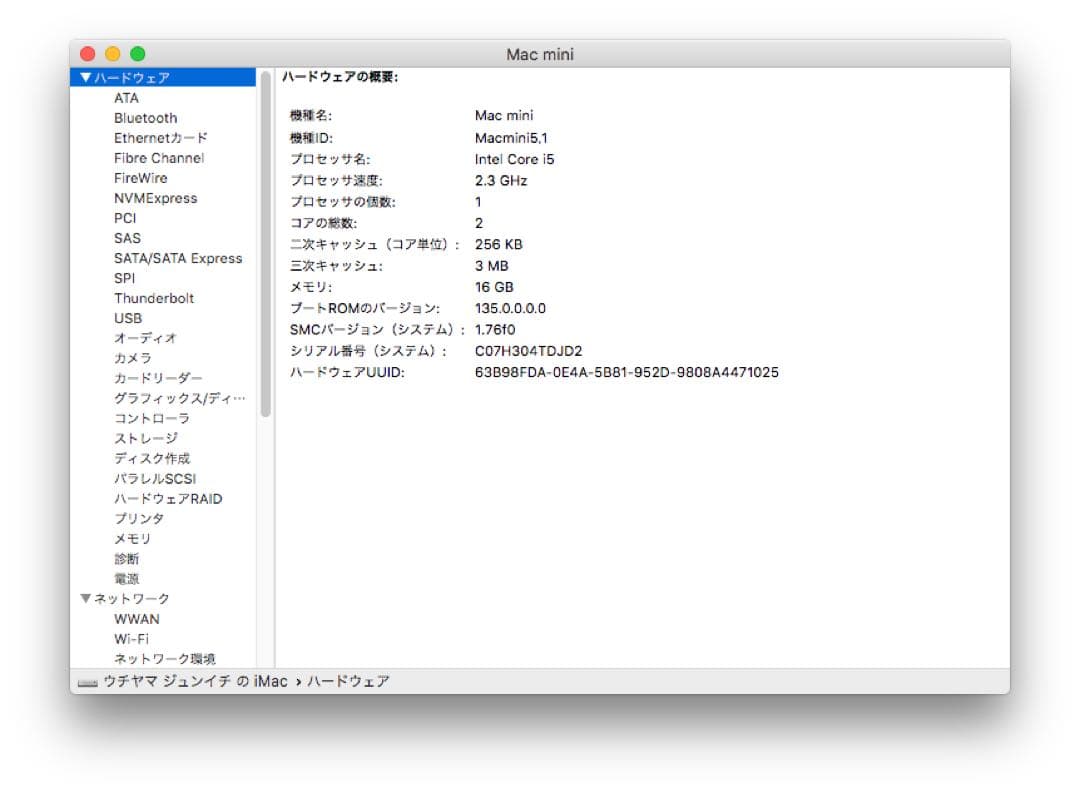Click the green zoom window button

[x=138, y=54]
